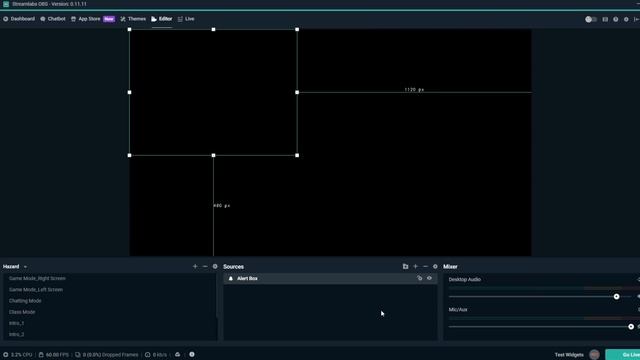
Task: Remove selected scene with minus icon
Action: 205,267
